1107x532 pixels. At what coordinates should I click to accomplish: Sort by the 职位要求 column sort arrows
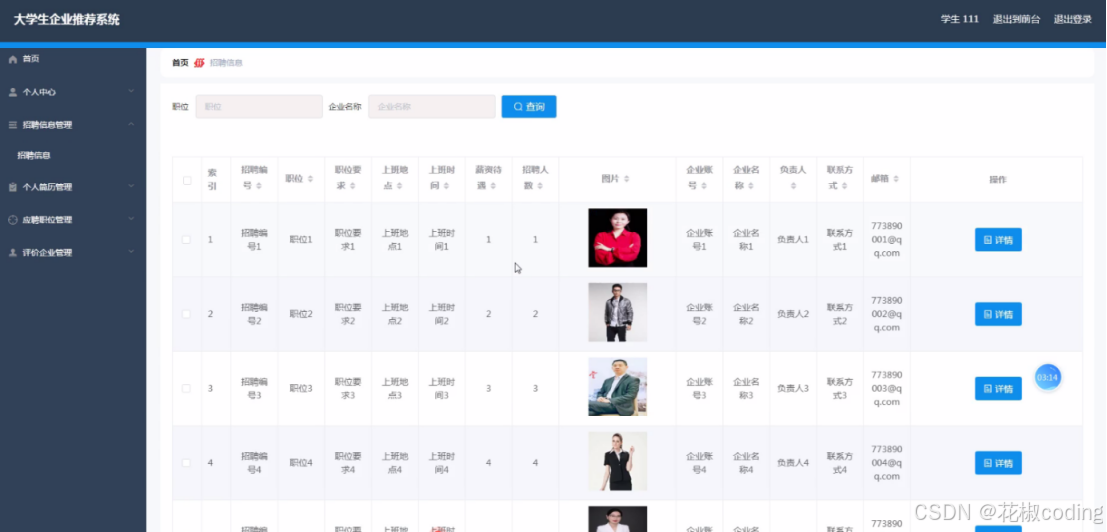coord(352,186)
